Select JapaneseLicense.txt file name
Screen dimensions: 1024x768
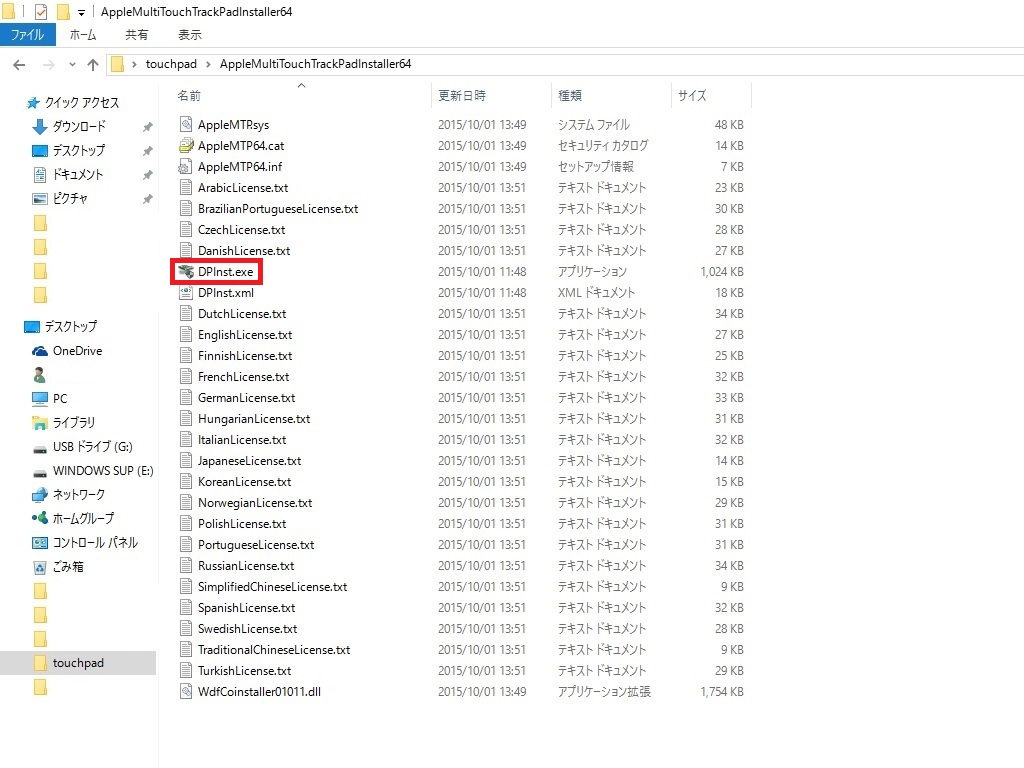(x=249, y=461)
